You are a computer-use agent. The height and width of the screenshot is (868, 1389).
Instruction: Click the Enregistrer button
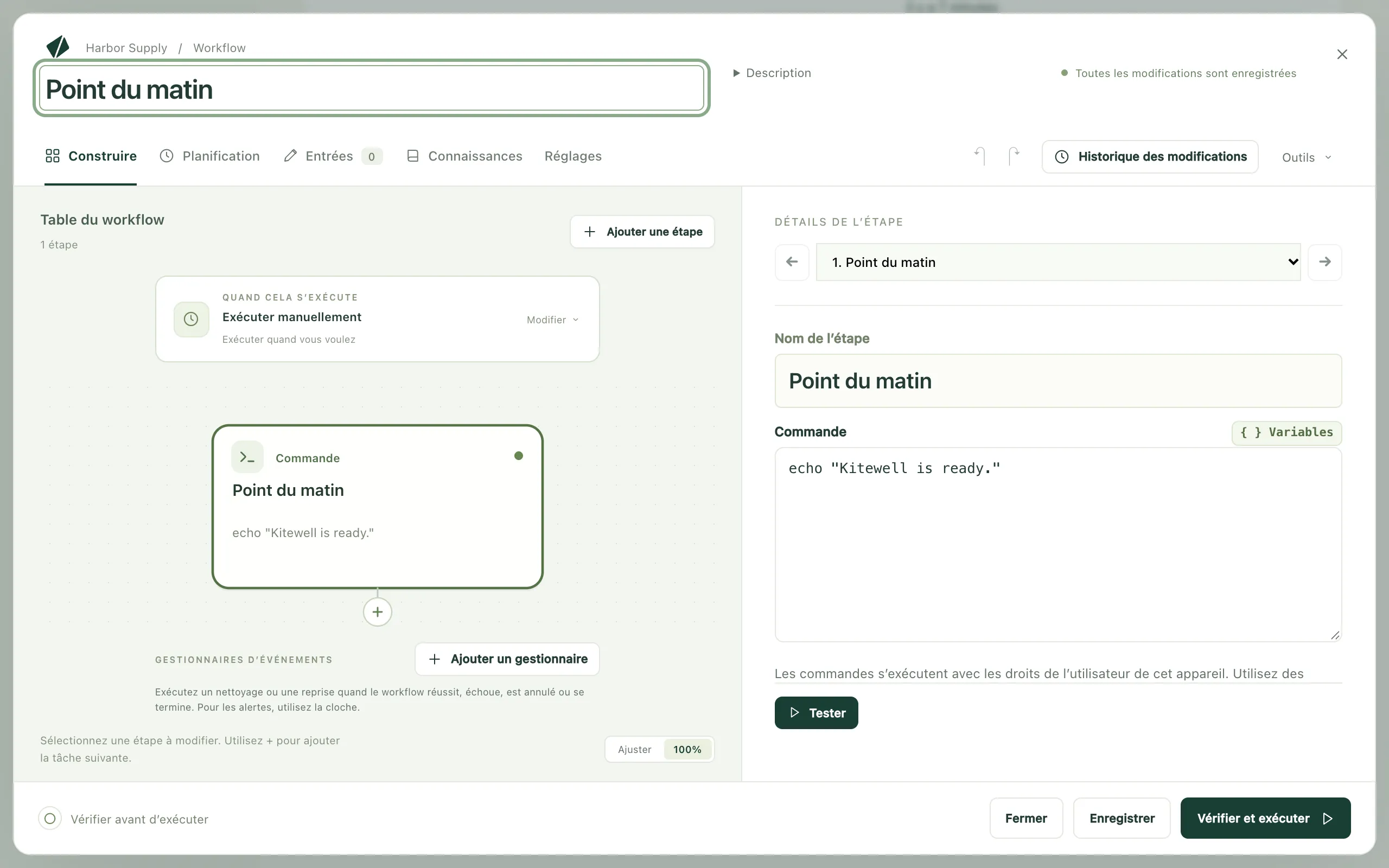[1122, 818]
